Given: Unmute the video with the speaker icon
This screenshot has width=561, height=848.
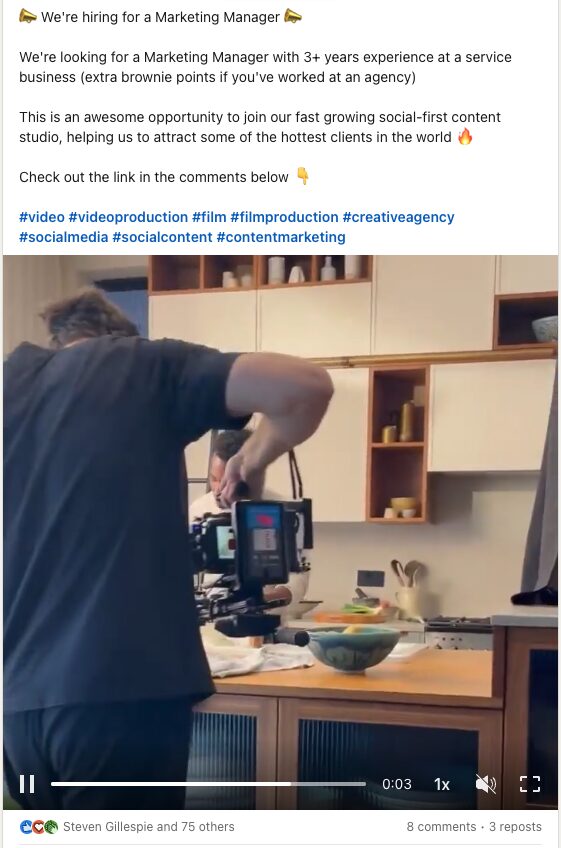Looking at the screenshot, I should pyautogui.click(x=485, y=784).
